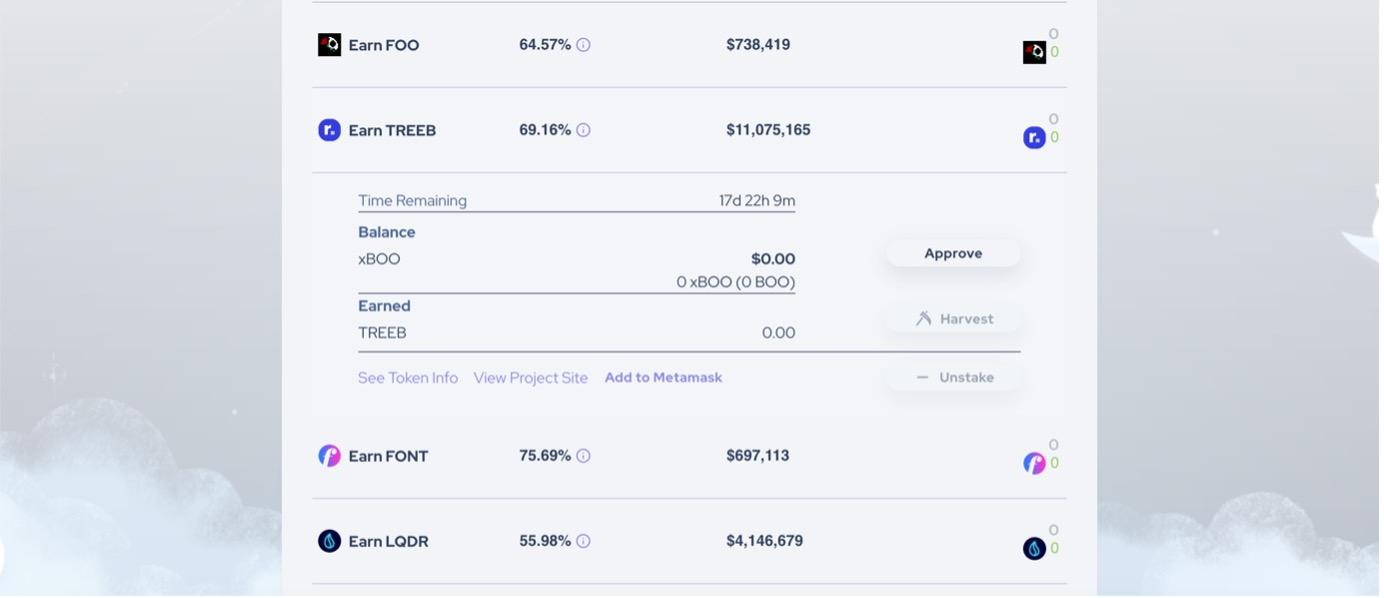Open the See Token Info link
Image resolution: width=1384 pixels, height=598 pixels.
coord(408,378)
